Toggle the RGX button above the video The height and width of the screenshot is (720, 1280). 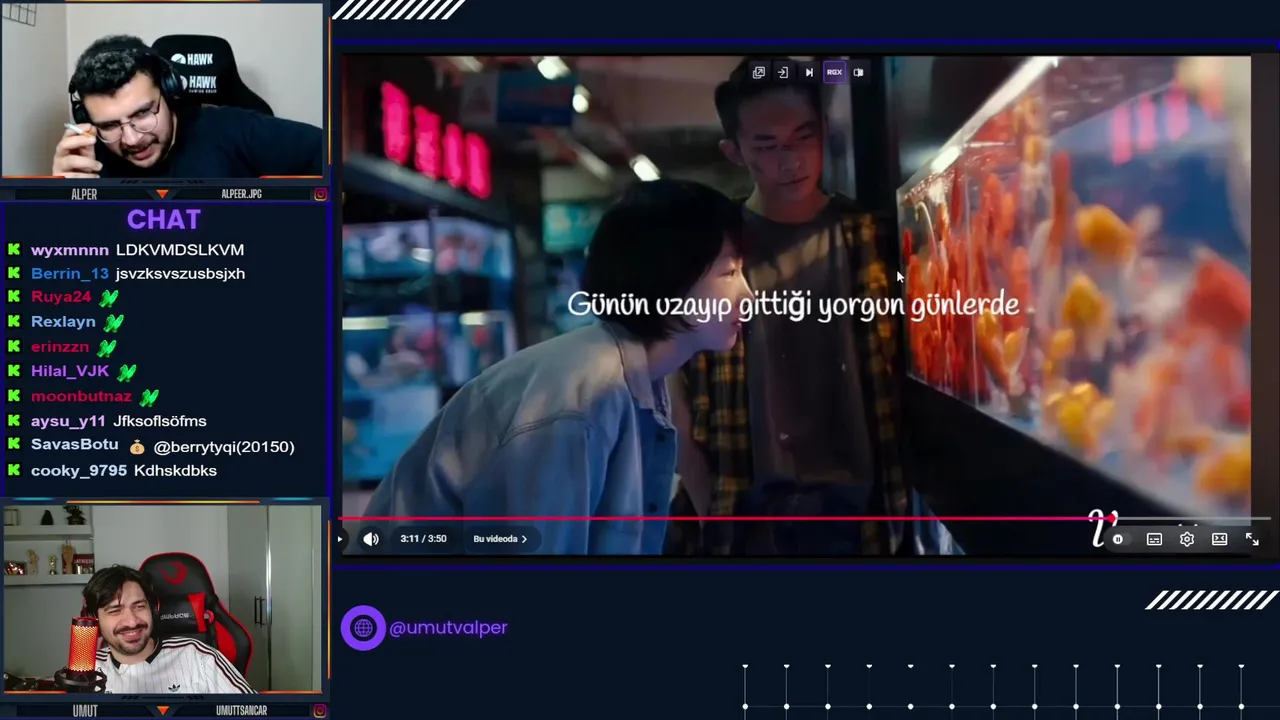[x=834, y=72]
